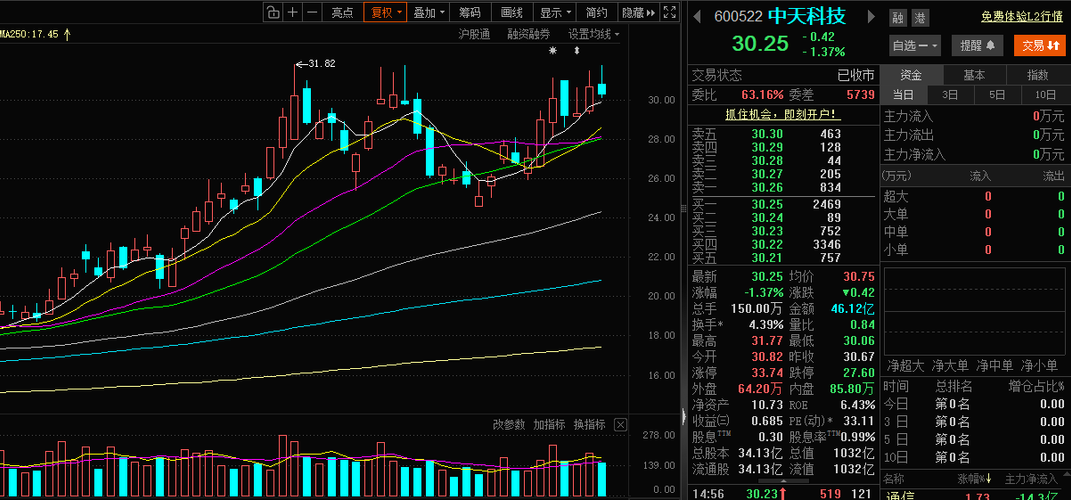Select the 当日 period tab

(x=902, y=95)
